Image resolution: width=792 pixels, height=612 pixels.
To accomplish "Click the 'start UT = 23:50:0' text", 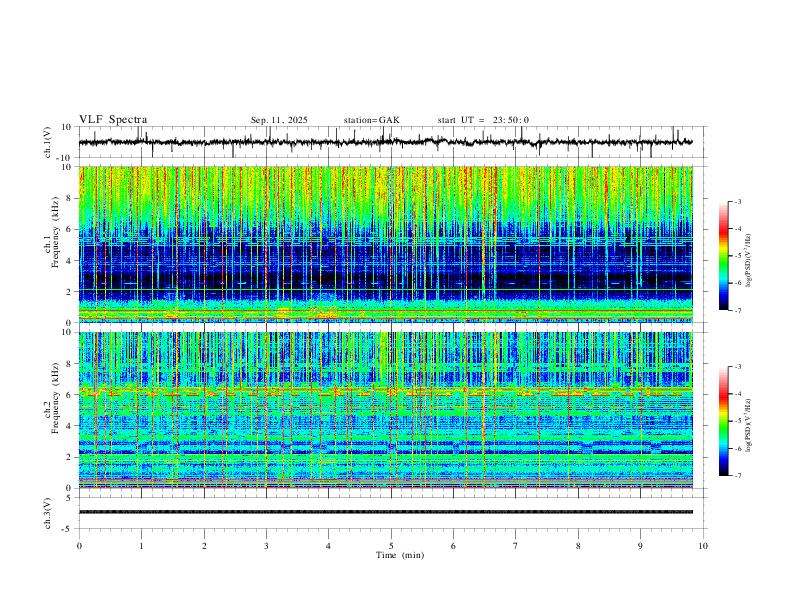I will [483, 120].
